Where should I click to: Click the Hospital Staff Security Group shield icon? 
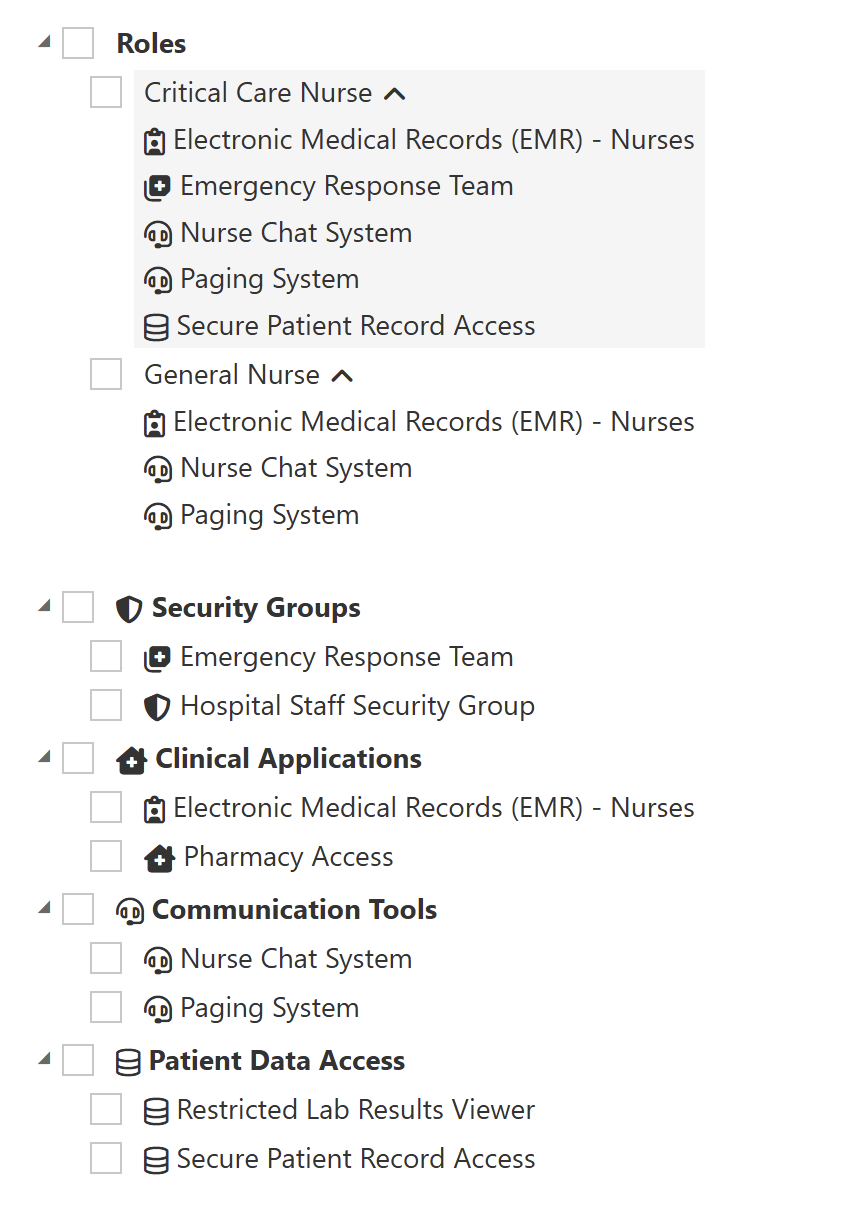pyautogui.click(x=157, y=707)
